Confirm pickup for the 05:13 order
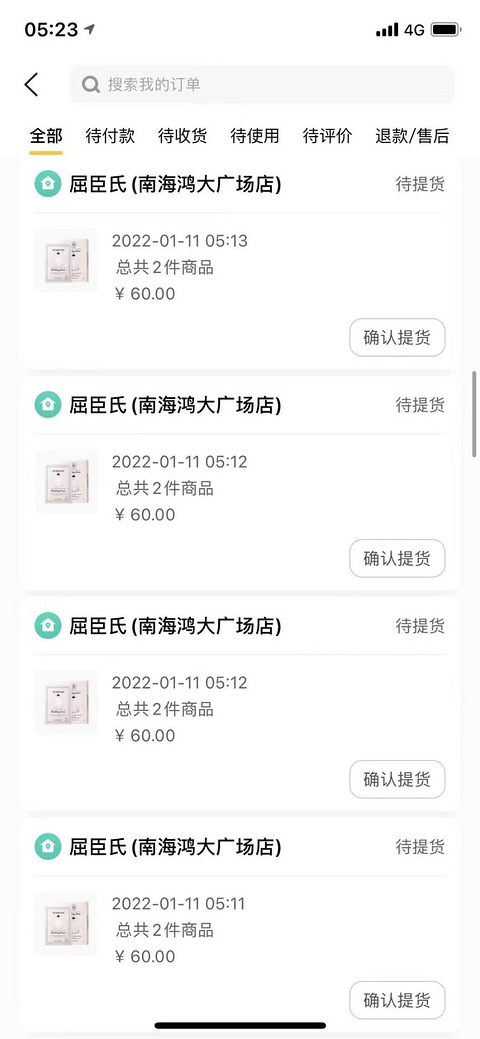The width and height of the screenshot is (480, 1039). (x=397, y=337)
